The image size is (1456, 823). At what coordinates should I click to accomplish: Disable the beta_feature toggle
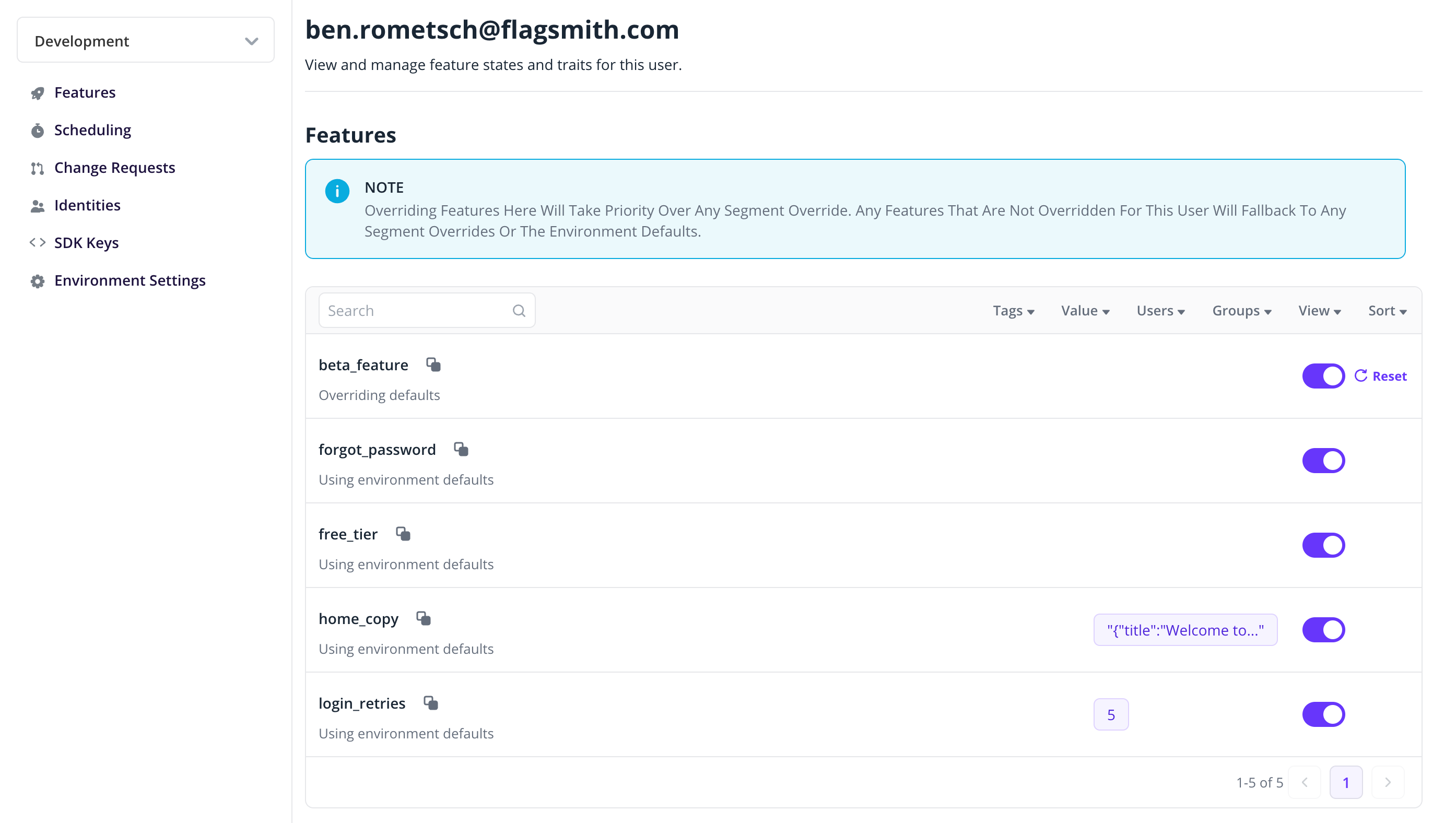pyautogui.click(x=1323, y=376)
